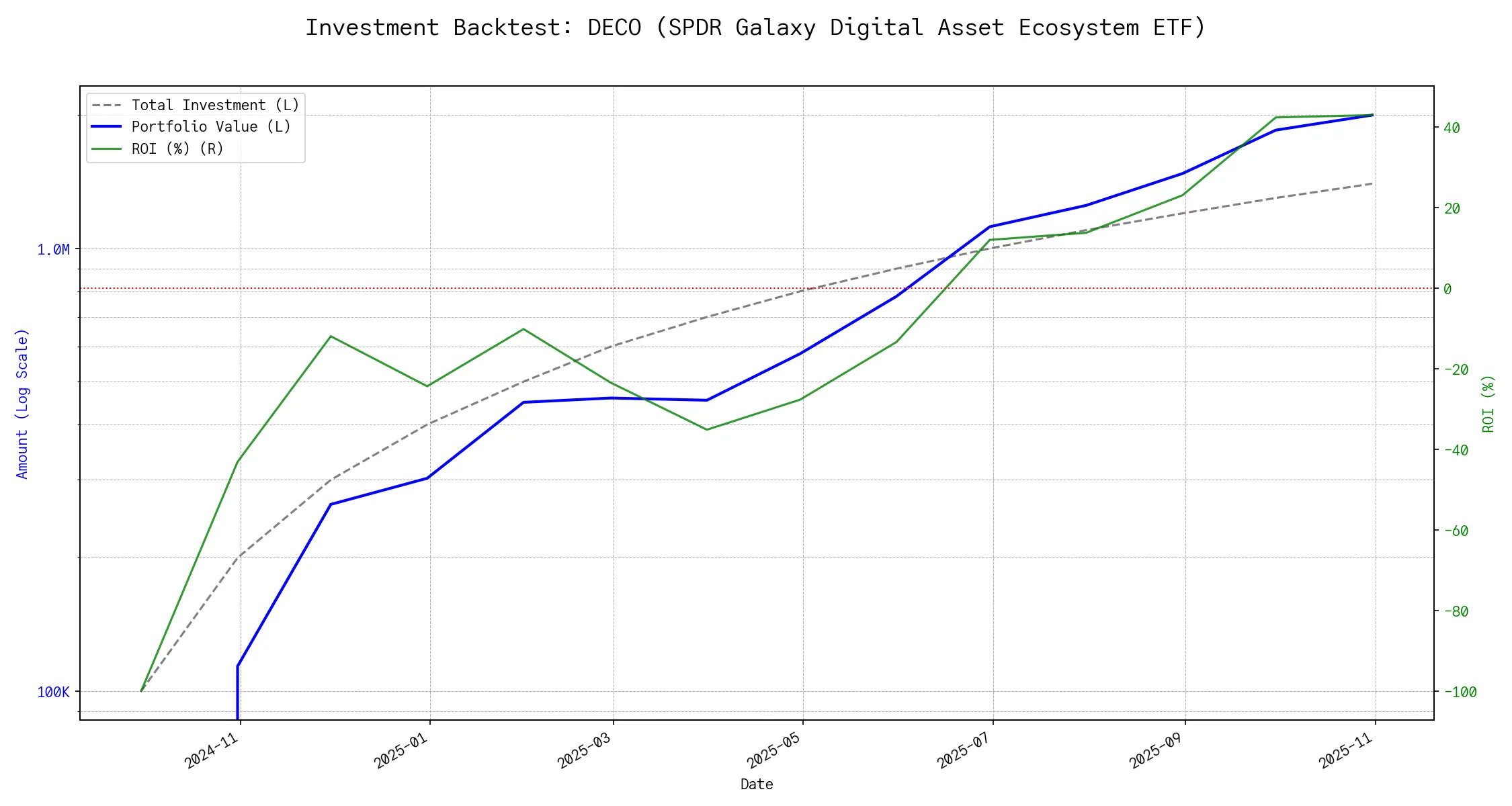This screenshot has width=1512, height=806.
Task: Click the Amount (Log Scale) axis title
Action: 22,403
